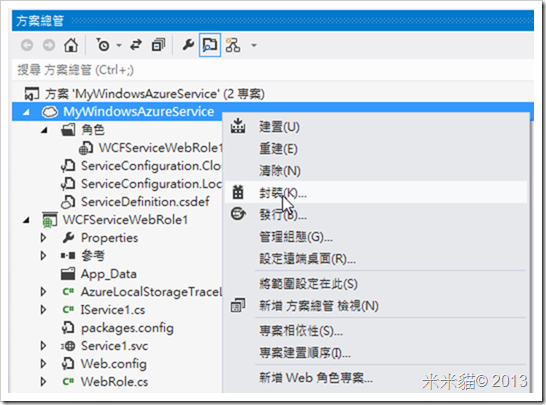Click cloud icon of MyWindowsAzureService project
The height and width of the screenshot is (405, 546).
[x=49, y=112]
